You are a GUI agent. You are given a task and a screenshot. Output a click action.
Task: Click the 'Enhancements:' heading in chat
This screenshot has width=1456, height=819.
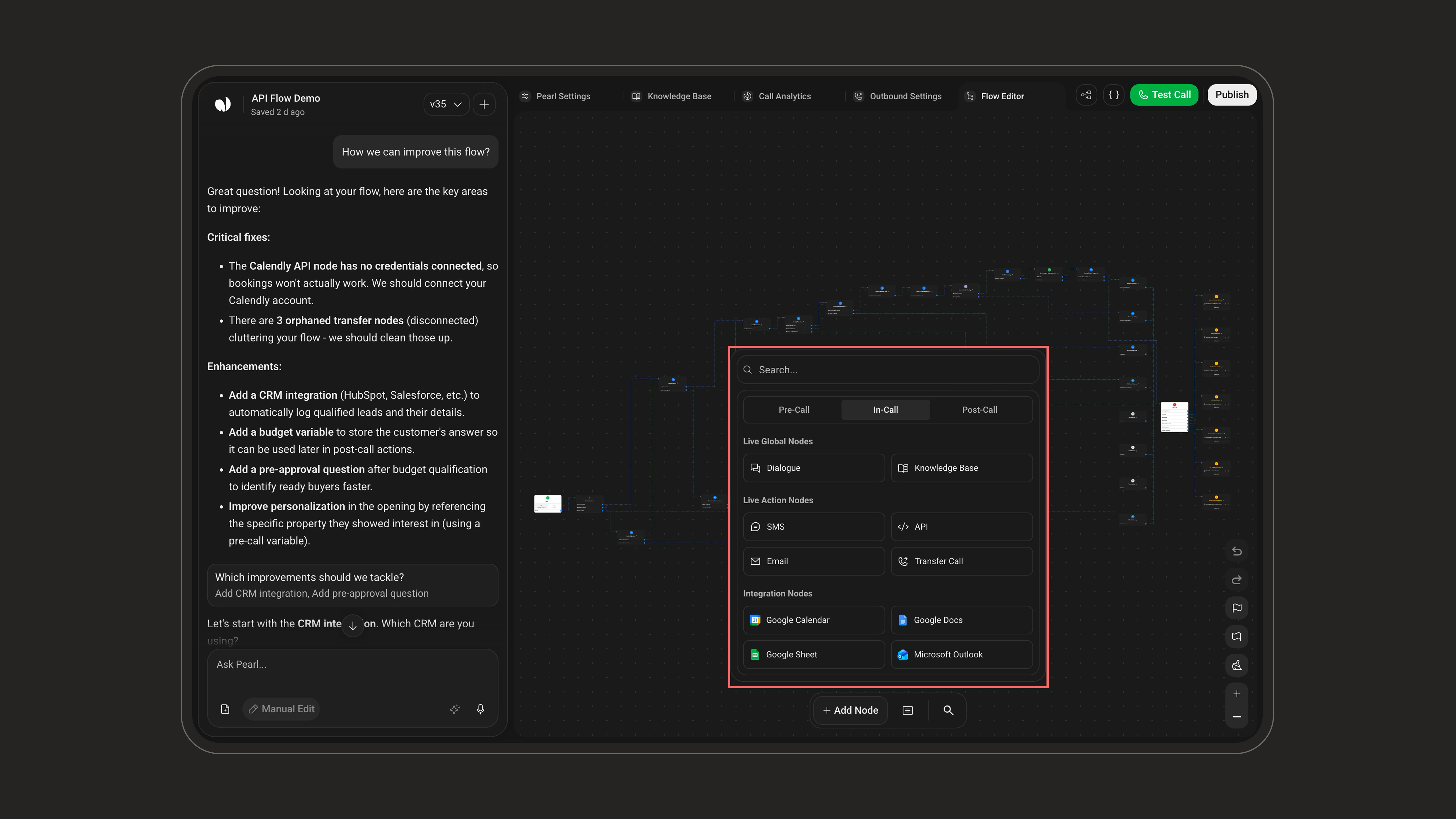pos(244,366)
